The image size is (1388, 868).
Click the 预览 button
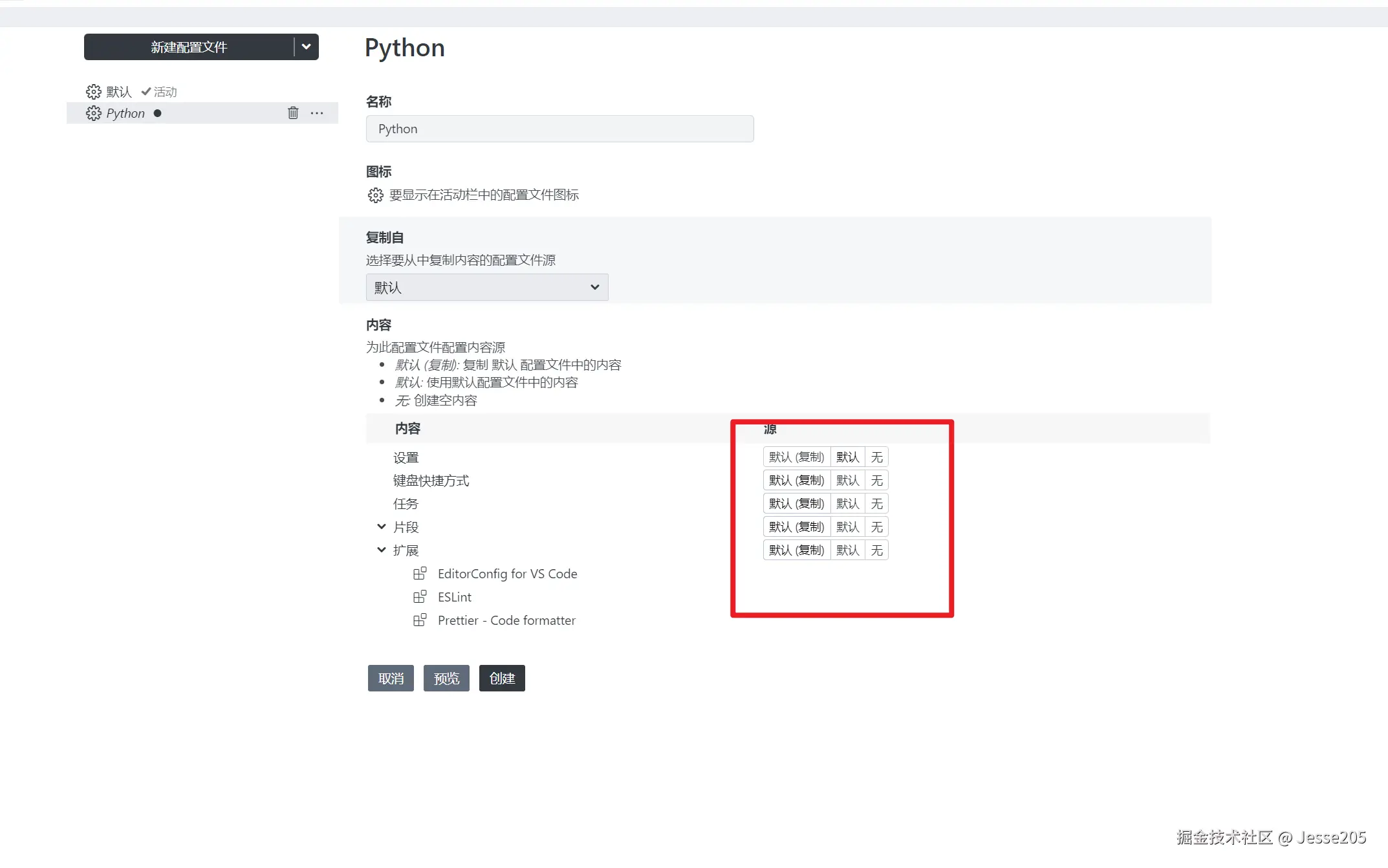[x=446, y=678]
